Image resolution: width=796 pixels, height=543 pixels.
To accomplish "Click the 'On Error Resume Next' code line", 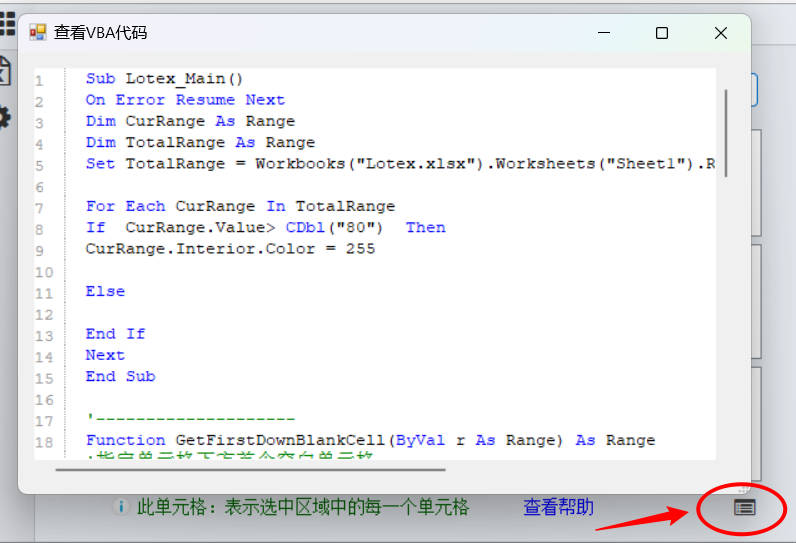I will coord(185,100).
